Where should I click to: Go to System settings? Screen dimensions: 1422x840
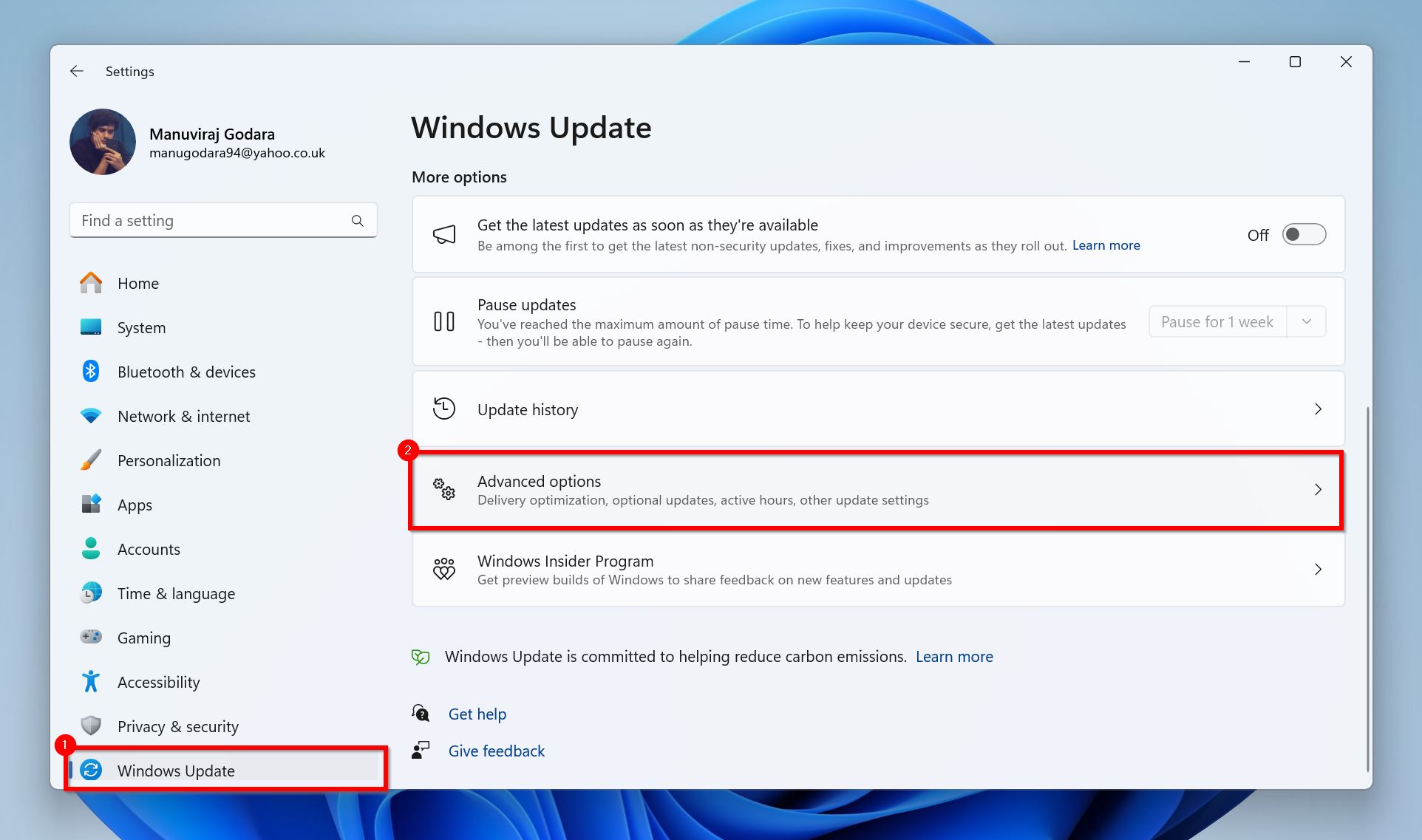[223, 327]
